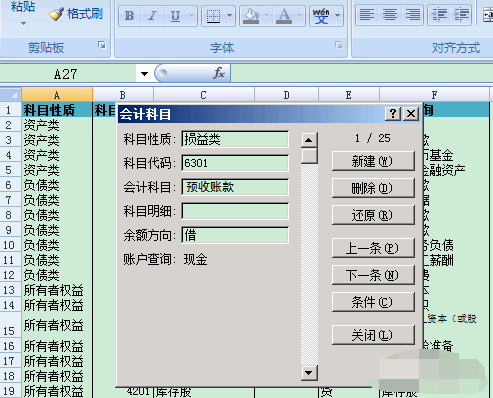Open borders dropdown arrow
Viewport: 493px width, 398px height.
click(x=229, y=16)
